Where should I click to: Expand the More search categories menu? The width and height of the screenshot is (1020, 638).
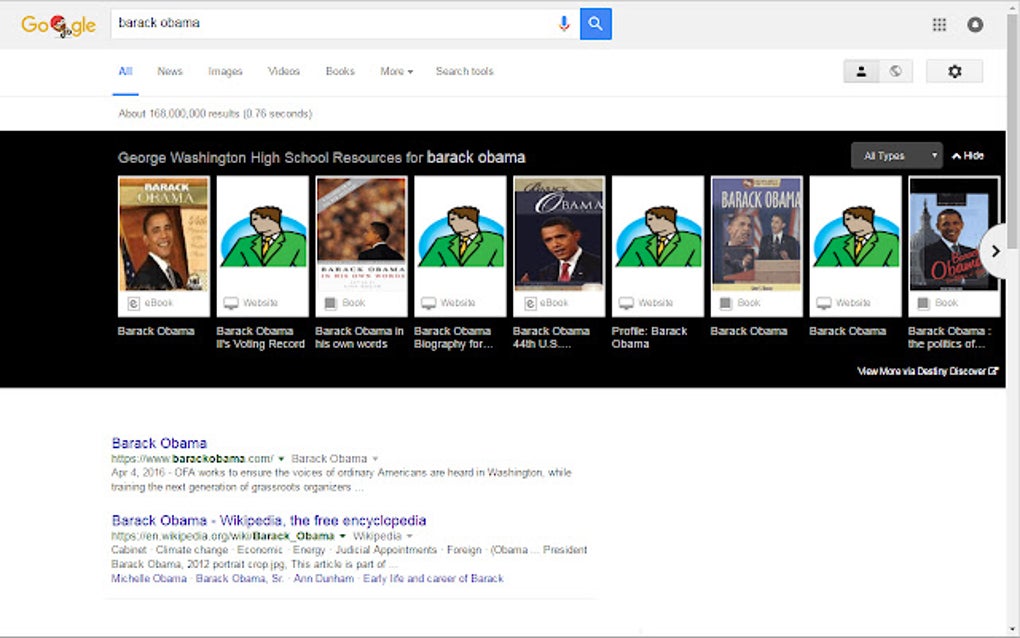coord(396,71)
